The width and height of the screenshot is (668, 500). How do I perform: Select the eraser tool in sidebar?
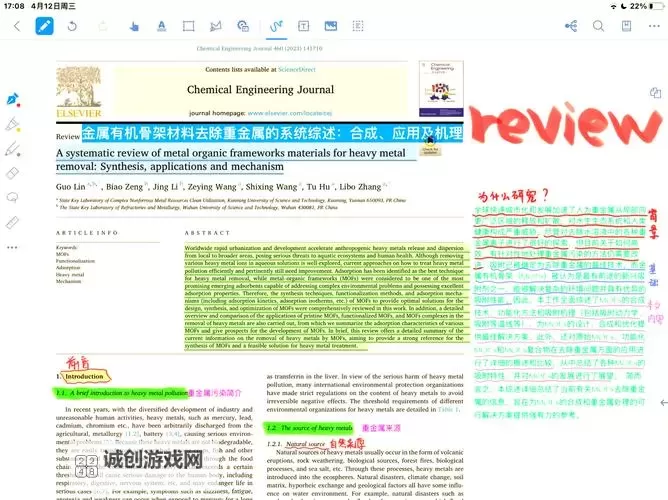(12, 173)
